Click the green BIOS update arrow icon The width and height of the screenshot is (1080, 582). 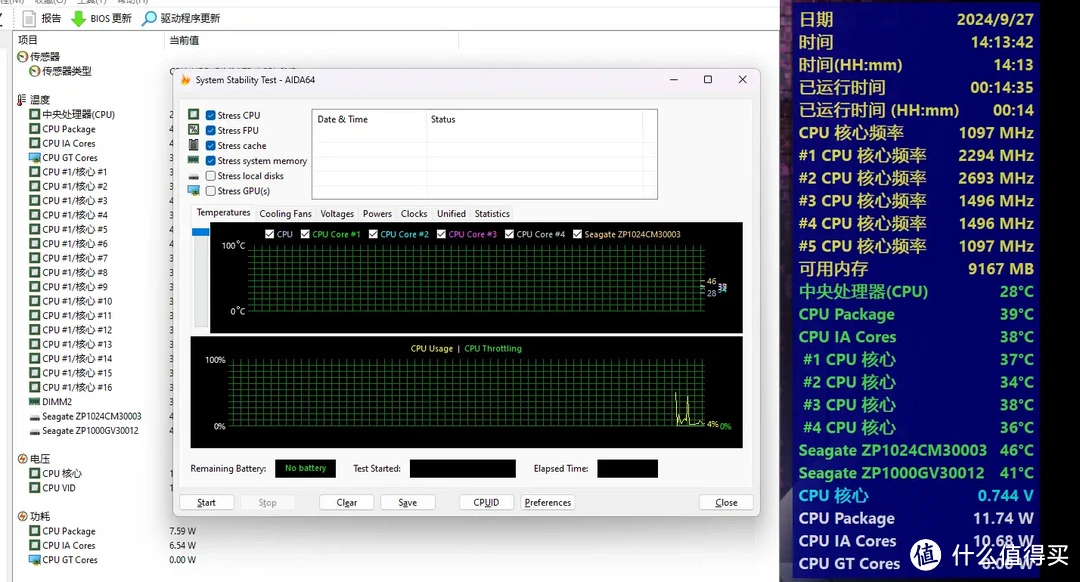[x=79, y=19]
